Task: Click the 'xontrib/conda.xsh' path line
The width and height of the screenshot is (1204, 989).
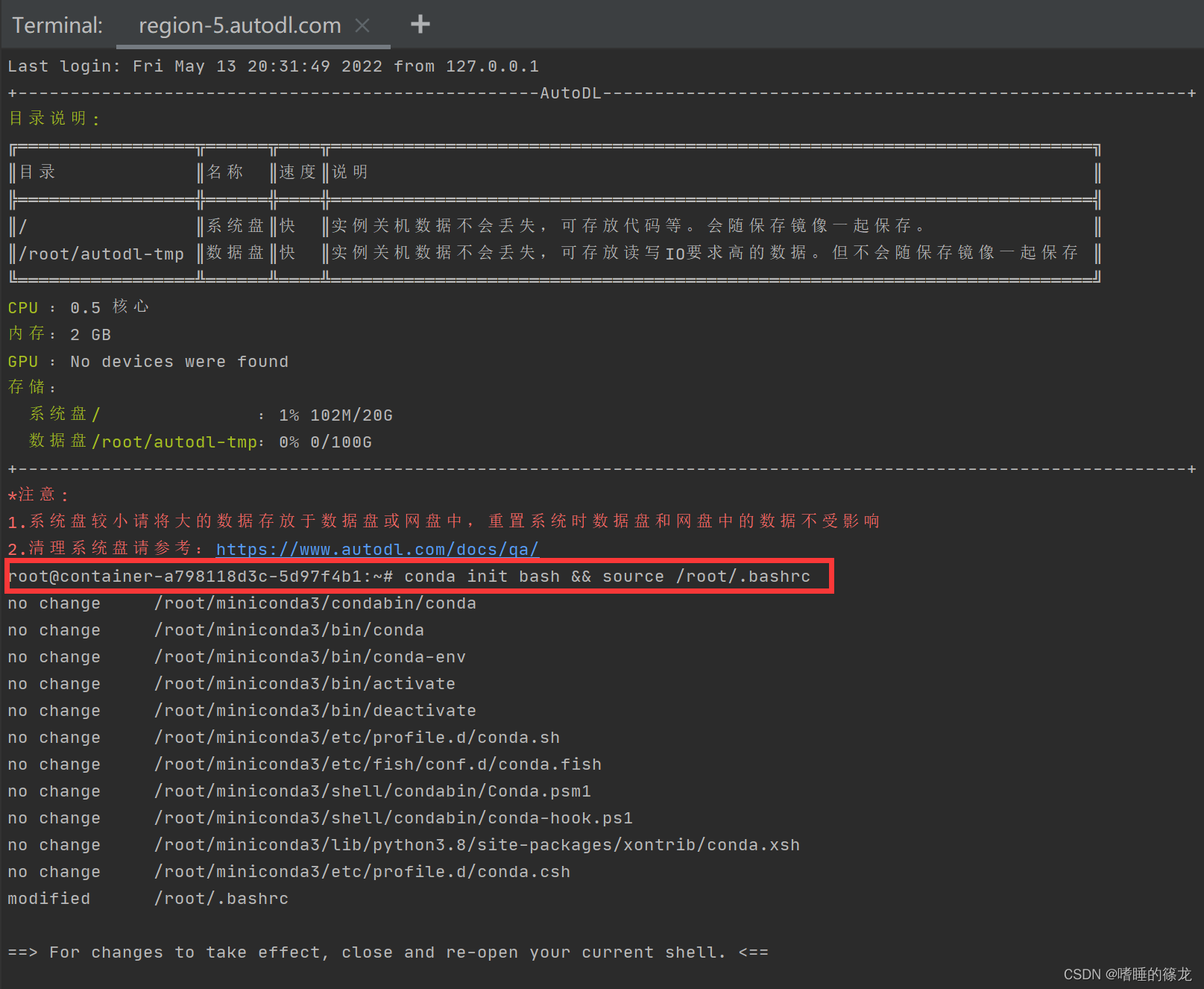Action: (x=477, y=845)
